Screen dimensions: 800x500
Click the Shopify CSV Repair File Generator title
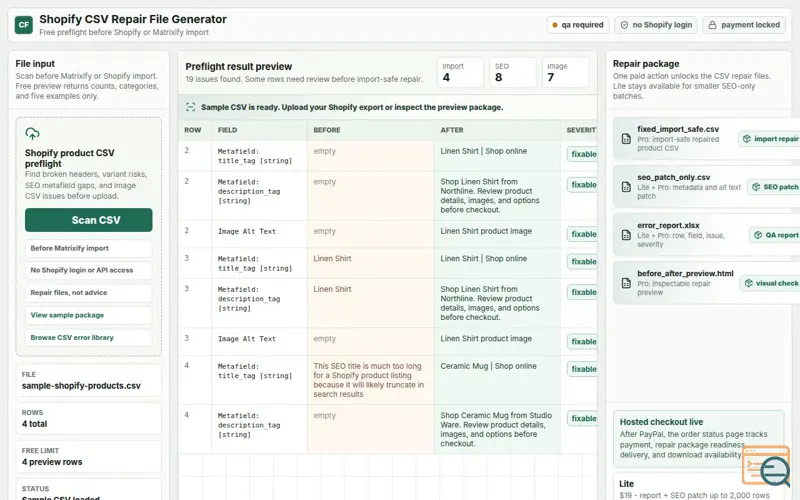[x=133, y=19]
